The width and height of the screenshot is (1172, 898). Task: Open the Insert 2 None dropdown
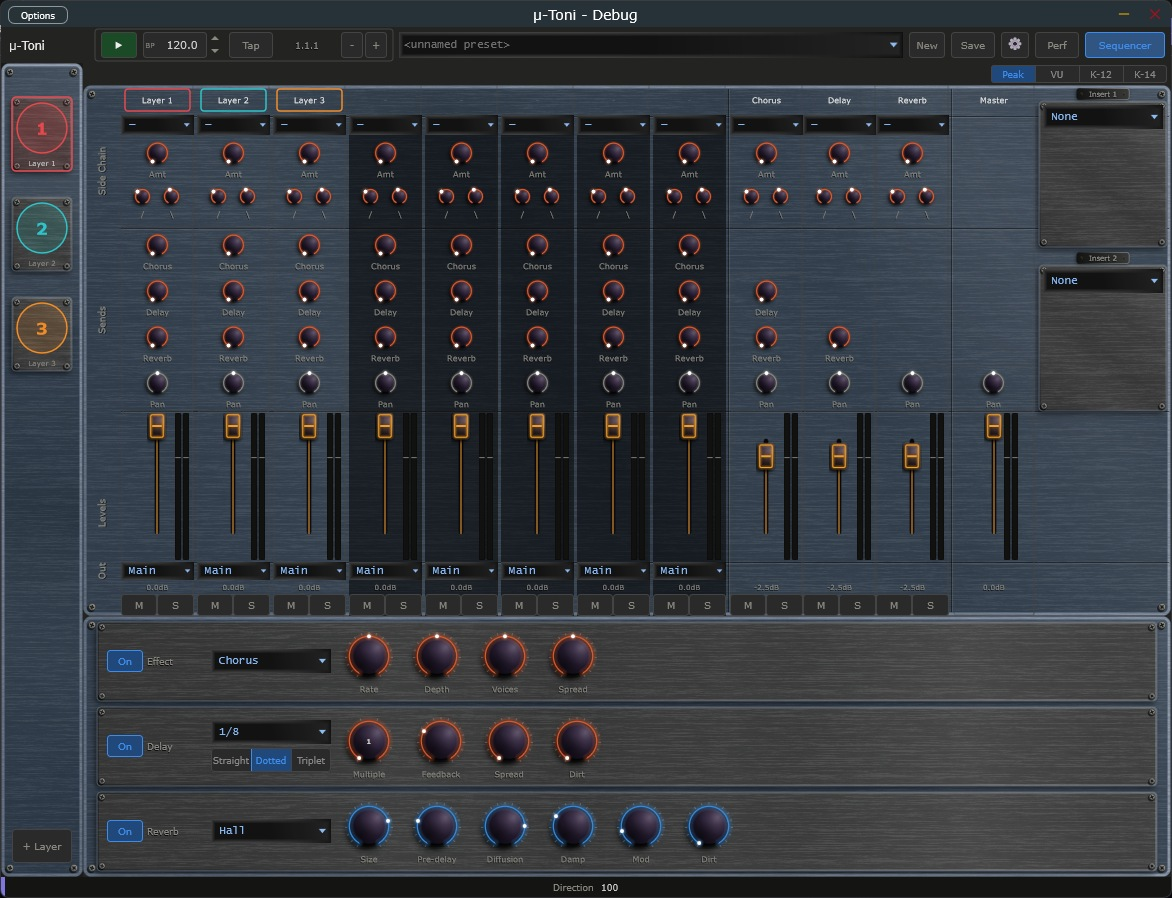tap(1103, 281)
